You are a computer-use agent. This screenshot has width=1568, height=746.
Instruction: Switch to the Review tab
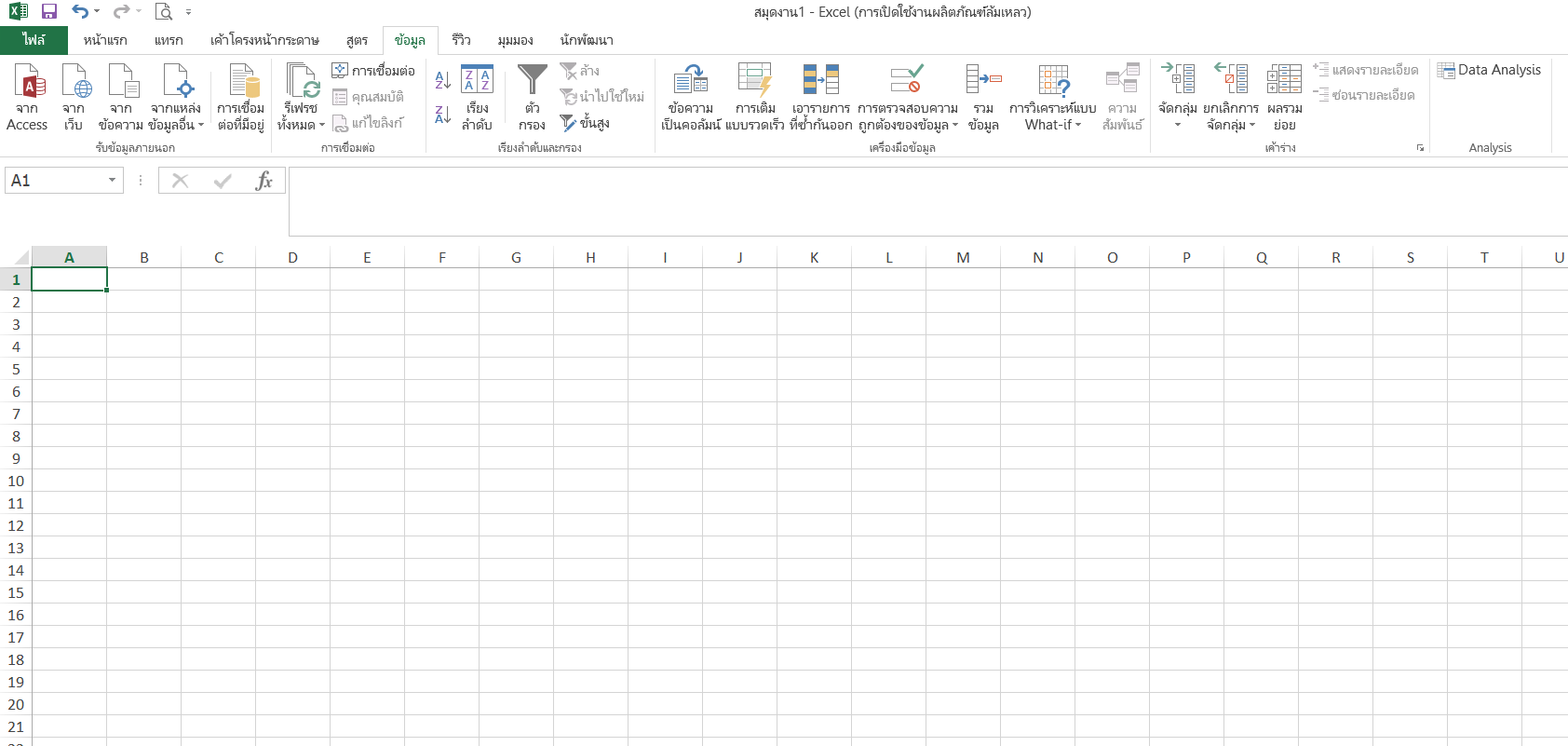point(461,40)
